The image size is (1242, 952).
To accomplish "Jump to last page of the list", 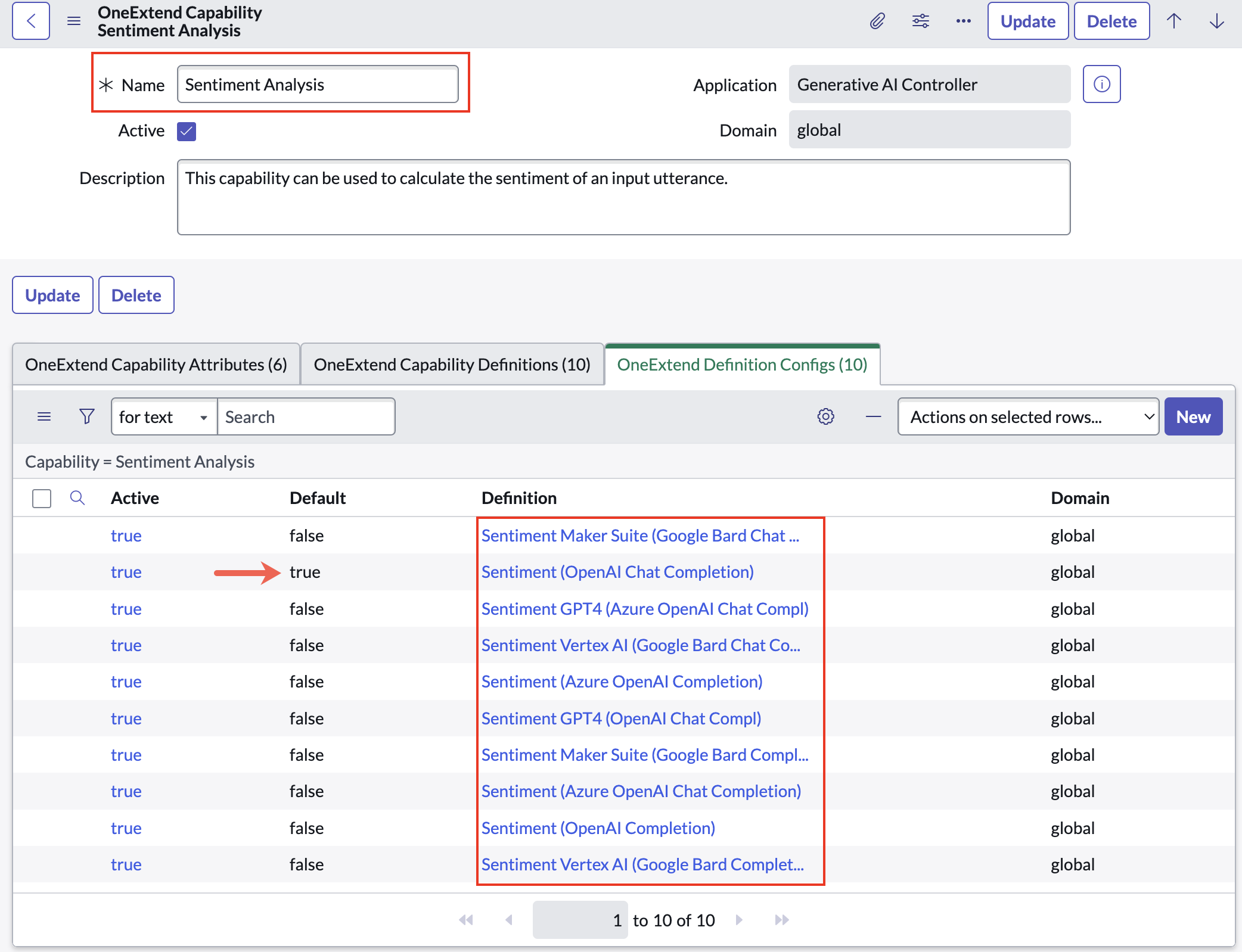I will click(782, 920).
